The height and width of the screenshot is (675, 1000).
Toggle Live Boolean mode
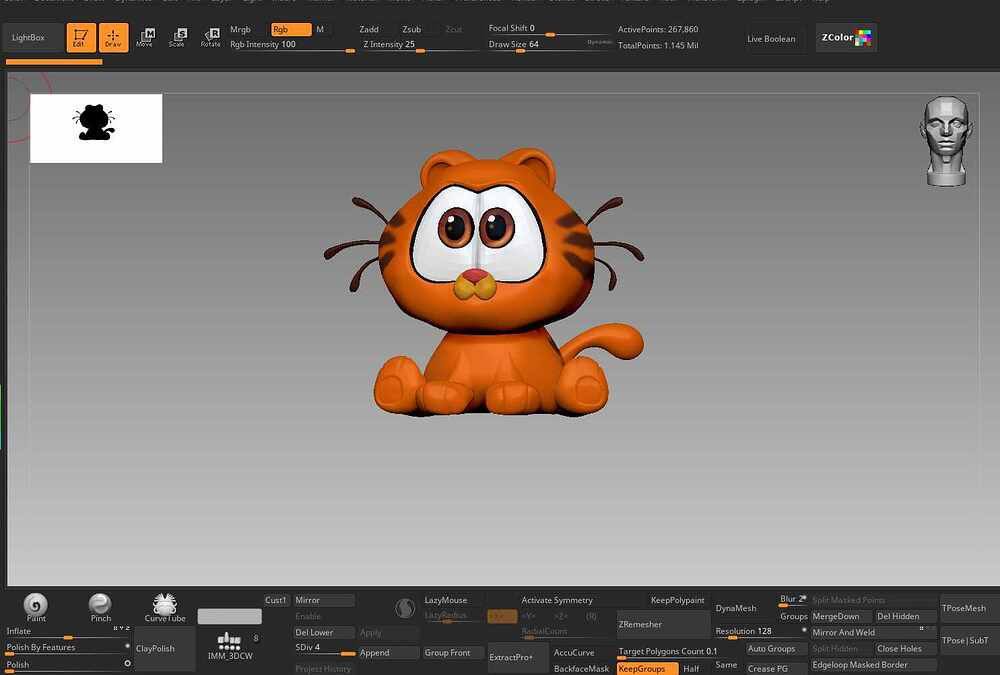(771, 39)
